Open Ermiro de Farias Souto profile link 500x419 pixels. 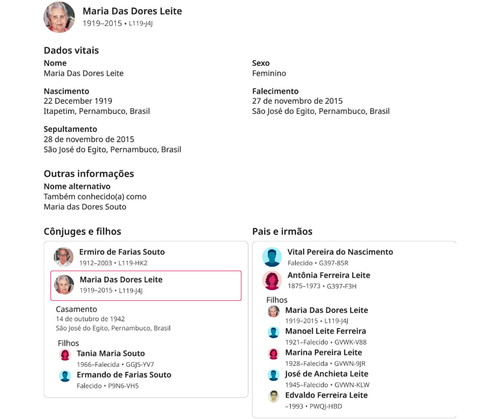[x=122, y=252]
